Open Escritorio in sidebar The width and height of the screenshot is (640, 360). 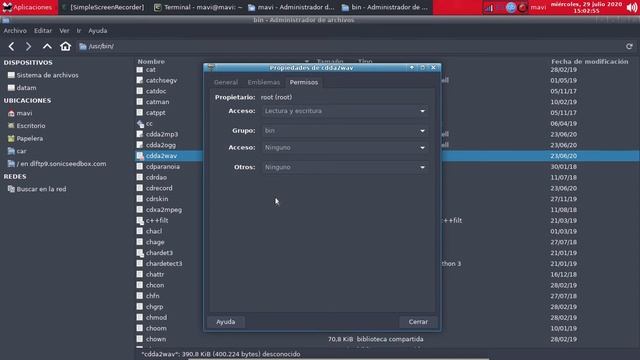26,126
